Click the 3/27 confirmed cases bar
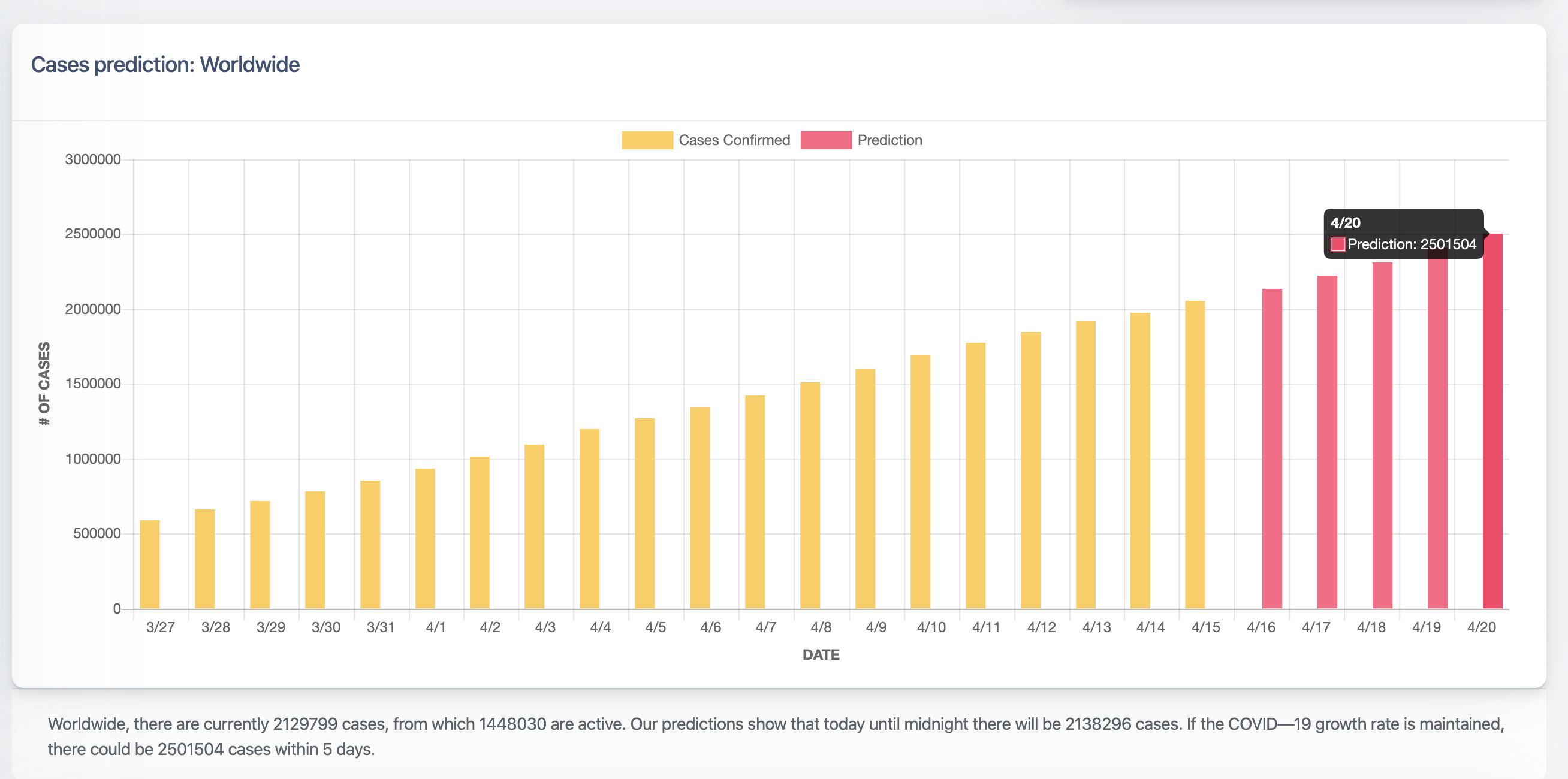1568x779 pixels. point(150,564)
